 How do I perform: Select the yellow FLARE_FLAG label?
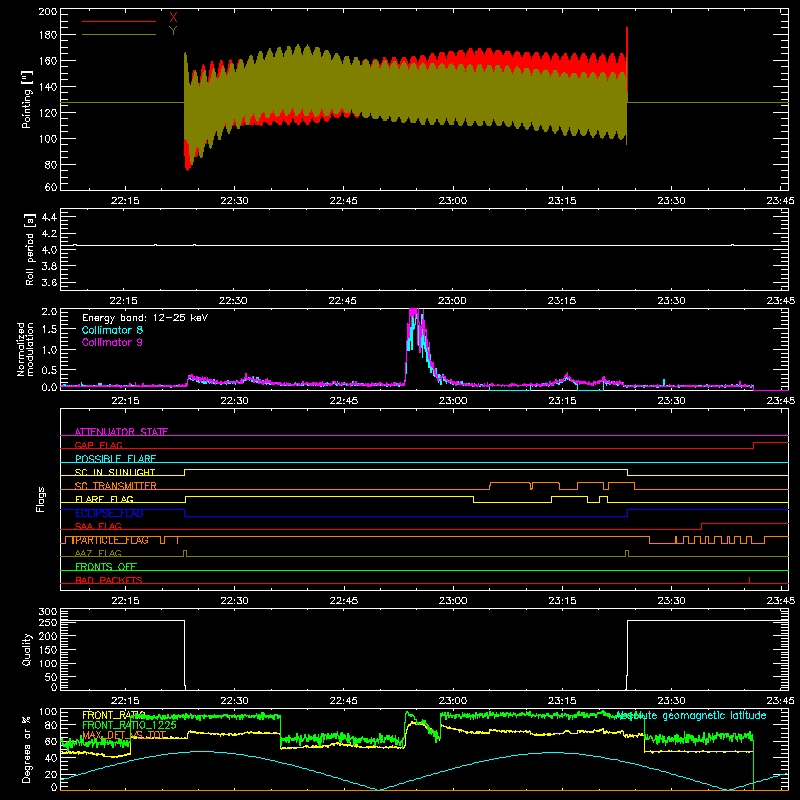(x=104, y=499)
